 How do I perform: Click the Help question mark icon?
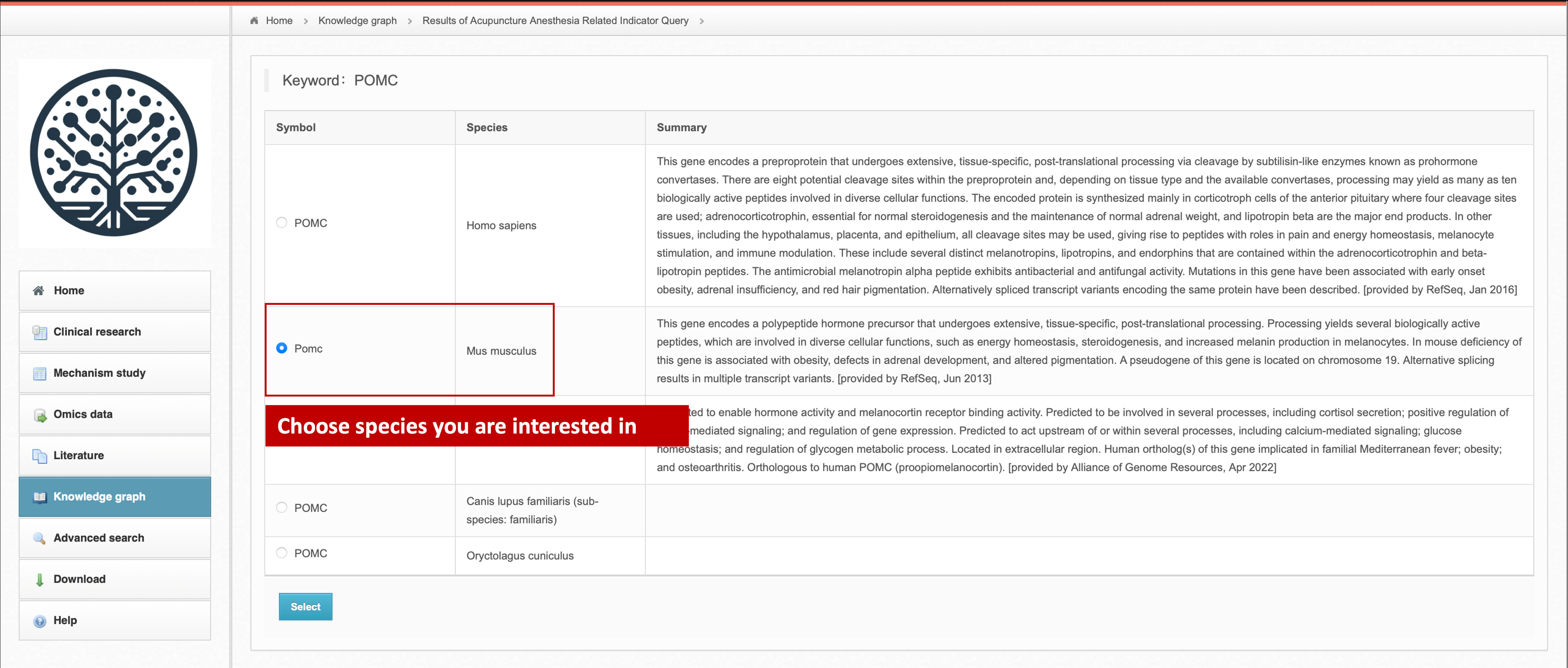(x=40, y=621)
